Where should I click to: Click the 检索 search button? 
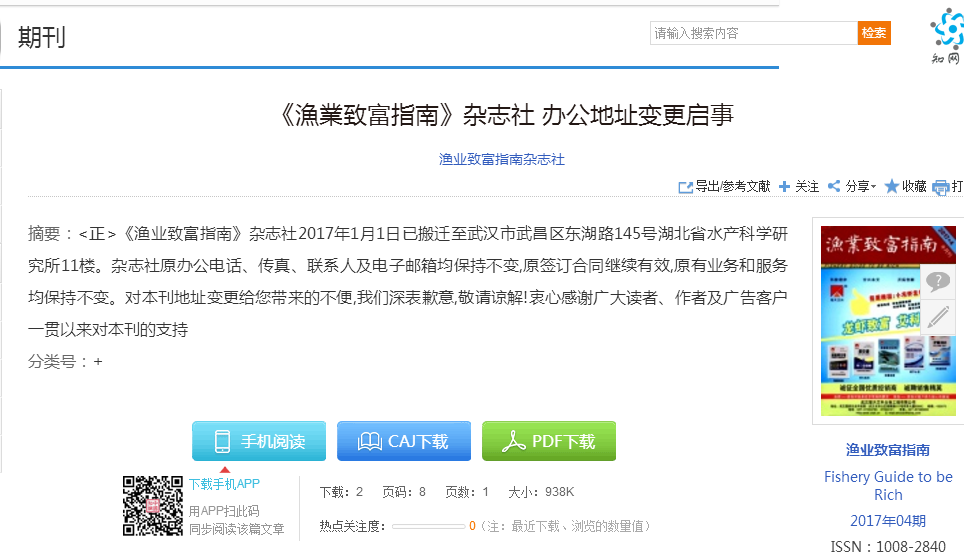tap(874, 33)
